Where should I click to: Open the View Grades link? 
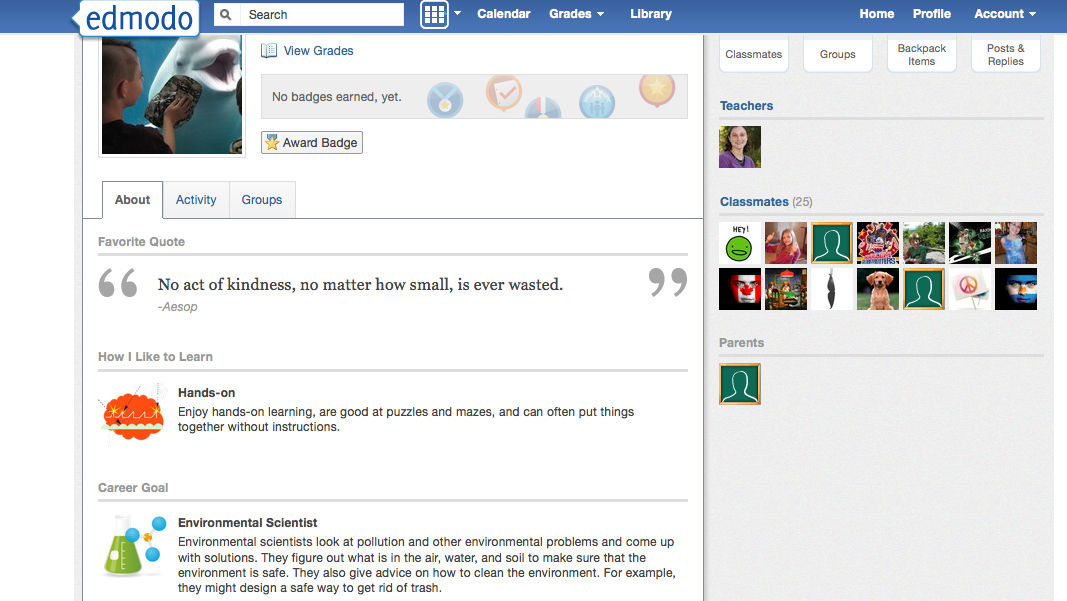tap(318, 50)
